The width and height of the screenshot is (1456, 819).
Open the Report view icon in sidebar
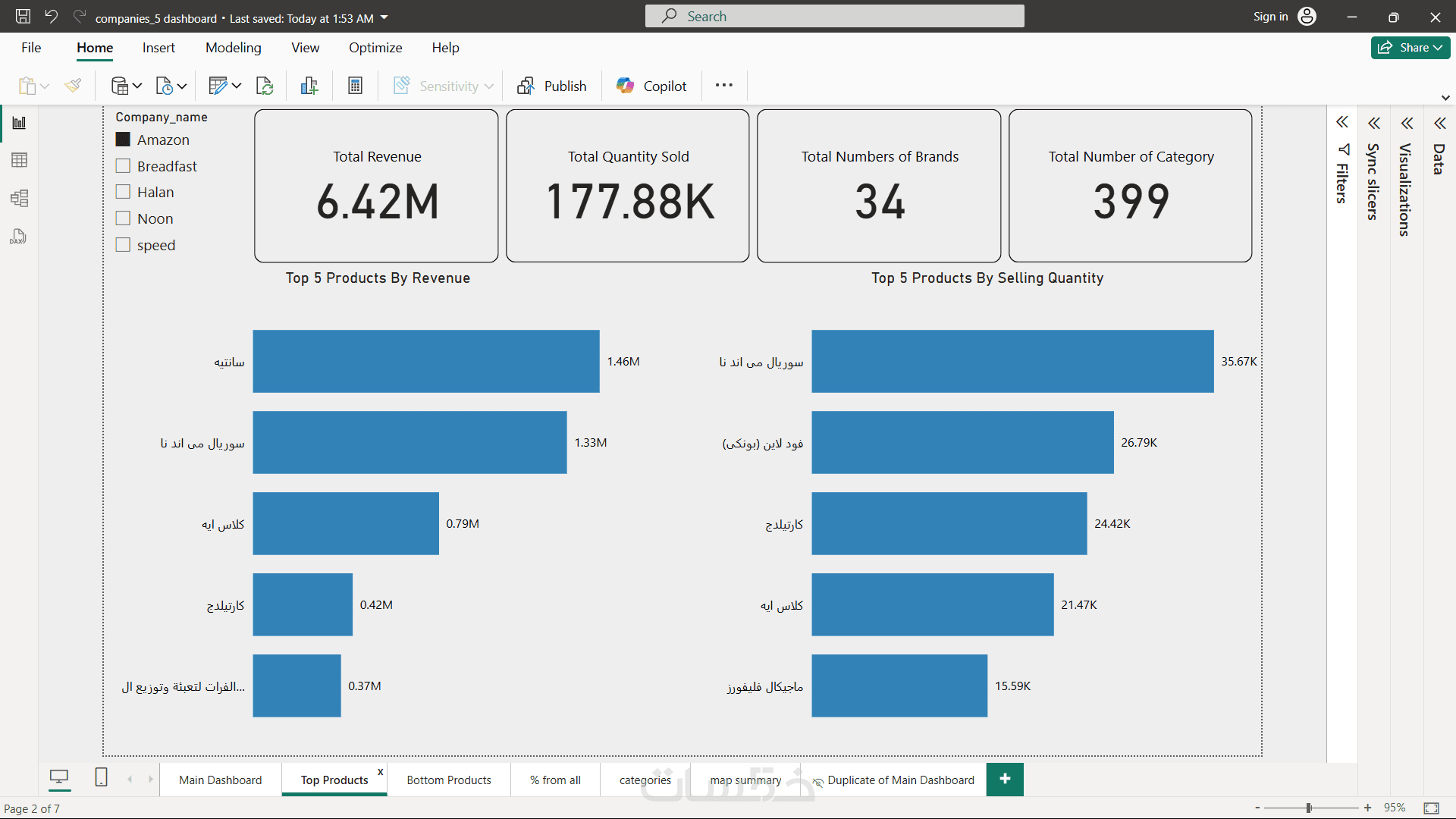[19, 123]
